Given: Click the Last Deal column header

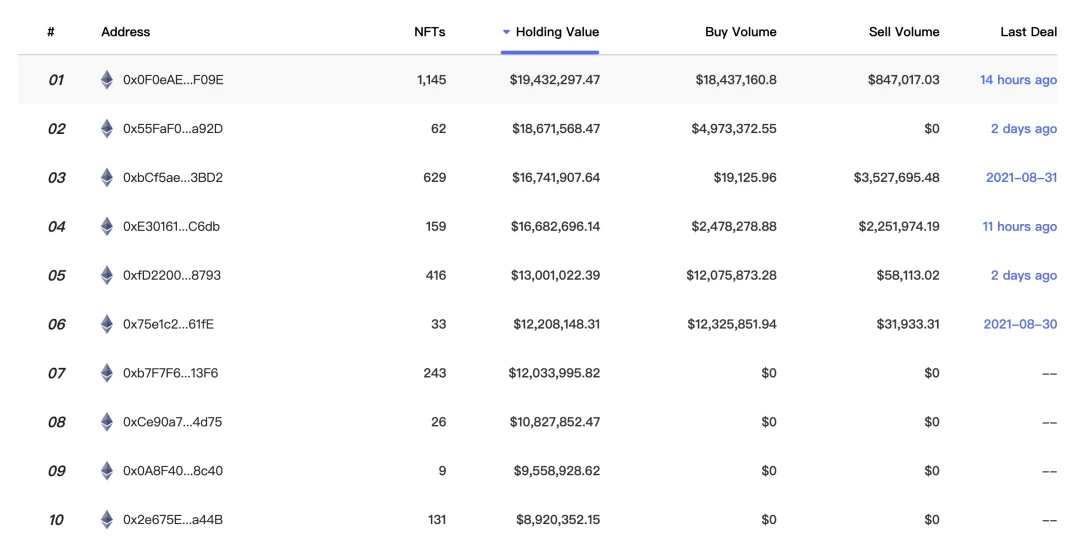Looking at the screenshot, I should coord(1028,32).
